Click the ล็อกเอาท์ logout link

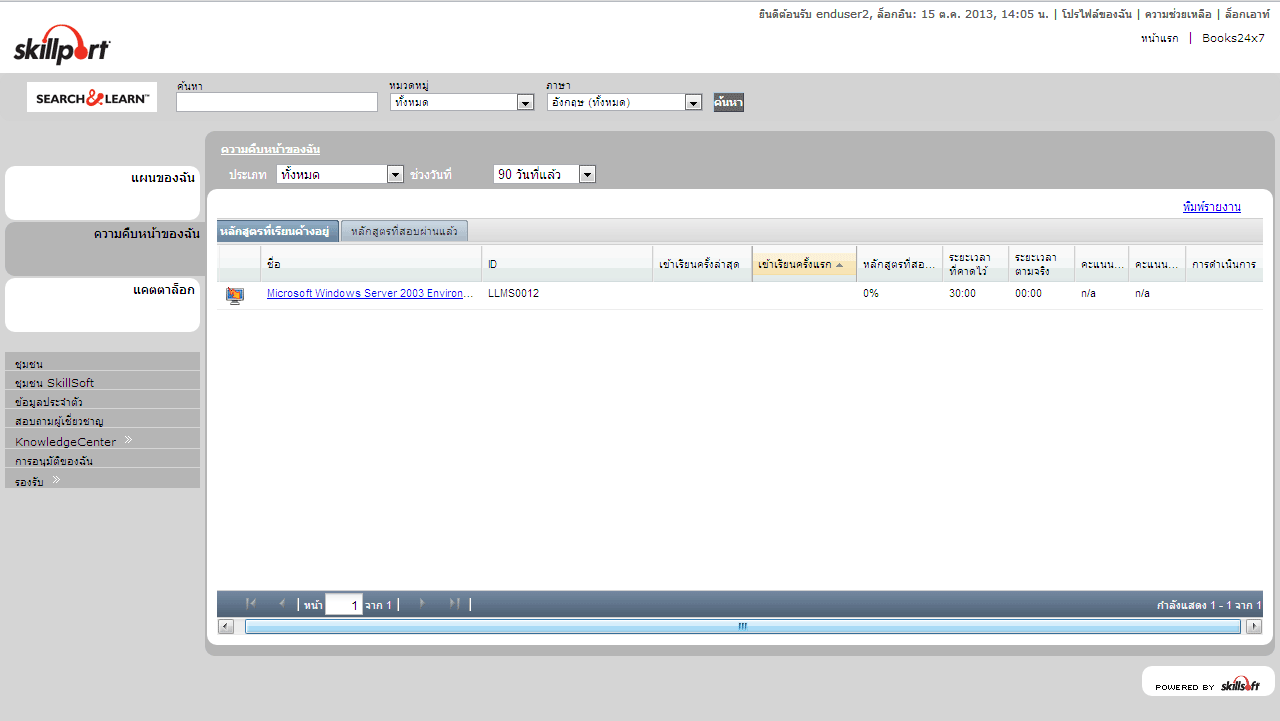[x=1247, y=14]
